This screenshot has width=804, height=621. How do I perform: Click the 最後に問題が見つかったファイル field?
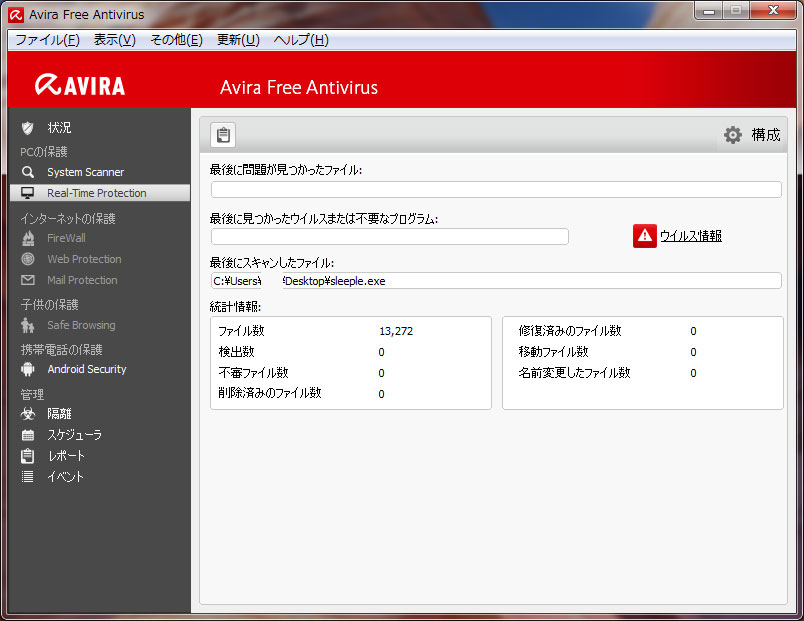click(x=496, y=190)
